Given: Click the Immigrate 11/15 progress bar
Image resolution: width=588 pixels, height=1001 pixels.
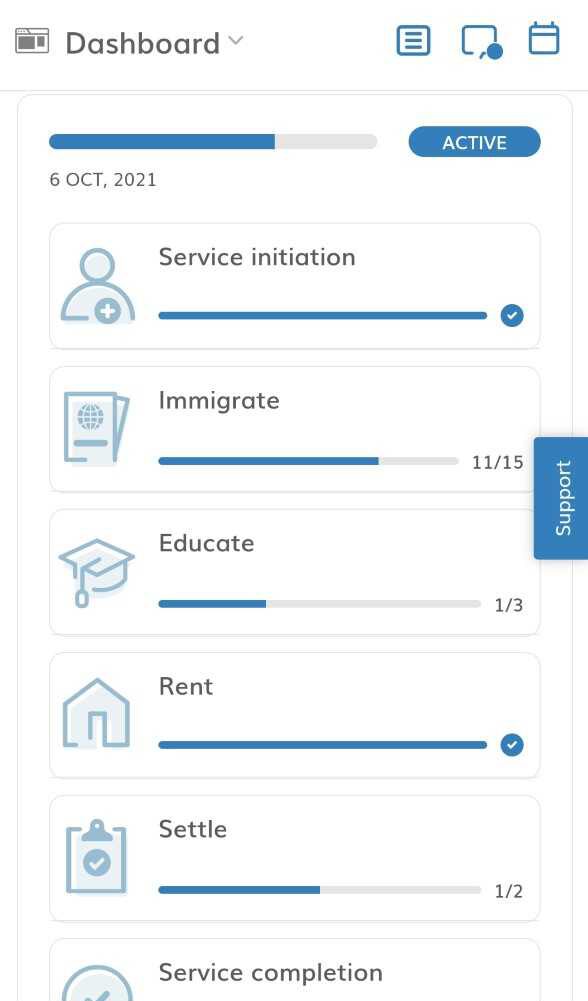Looking at the screenshot, I should coord(308,461).
